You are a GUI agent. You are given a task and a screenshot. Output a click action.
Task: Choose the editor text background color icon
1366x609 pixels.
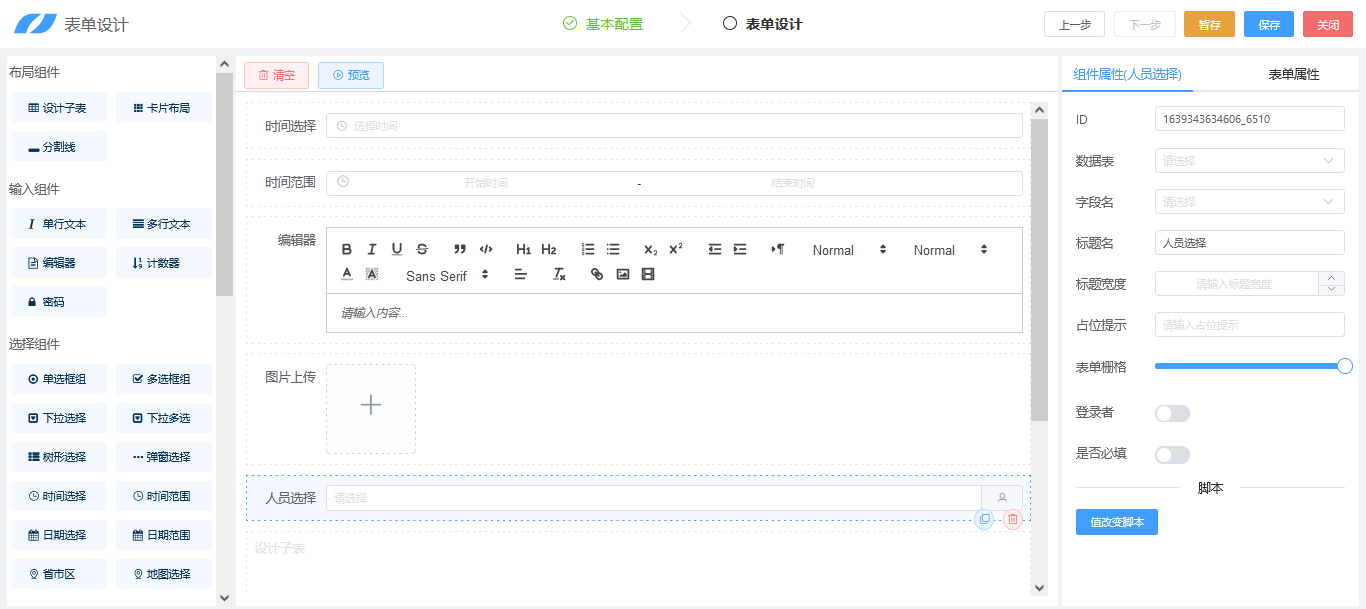[x=372, y=274]
